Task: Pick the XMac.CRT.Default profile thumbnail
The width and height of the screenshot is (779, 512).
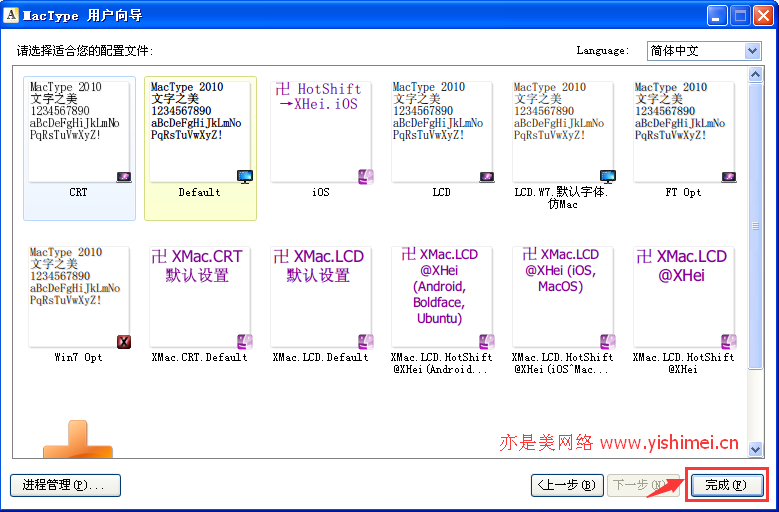Action: (x=200, y=297)
